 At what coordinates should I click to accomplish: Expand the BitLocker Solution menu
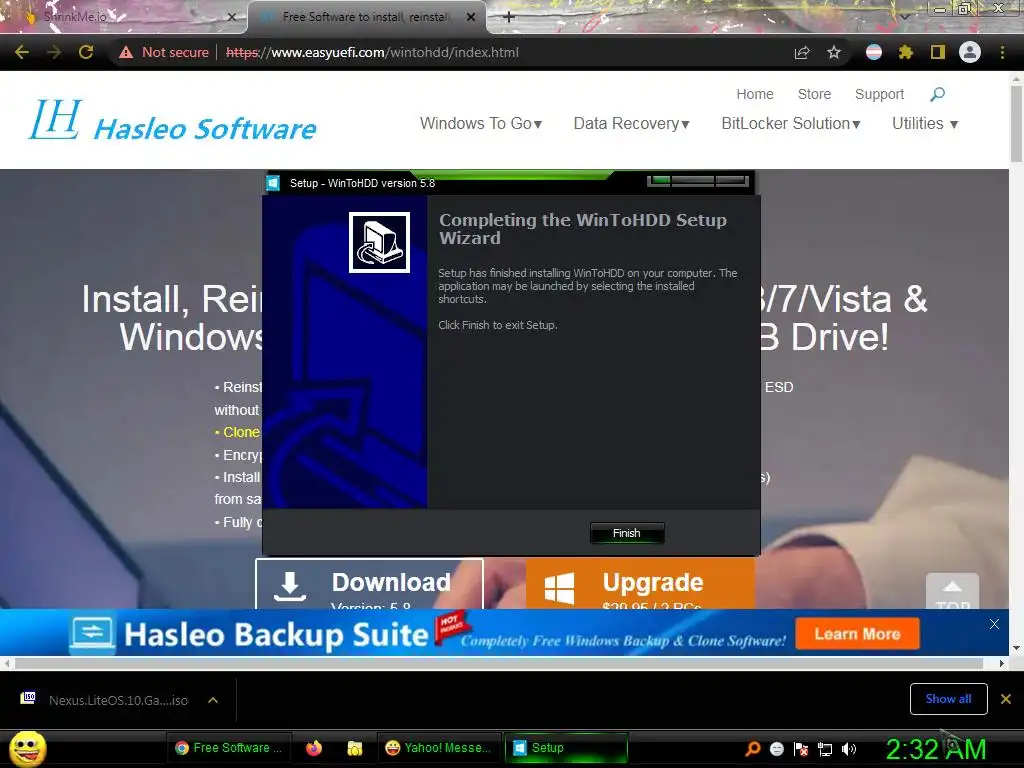[x=791, y=123]
